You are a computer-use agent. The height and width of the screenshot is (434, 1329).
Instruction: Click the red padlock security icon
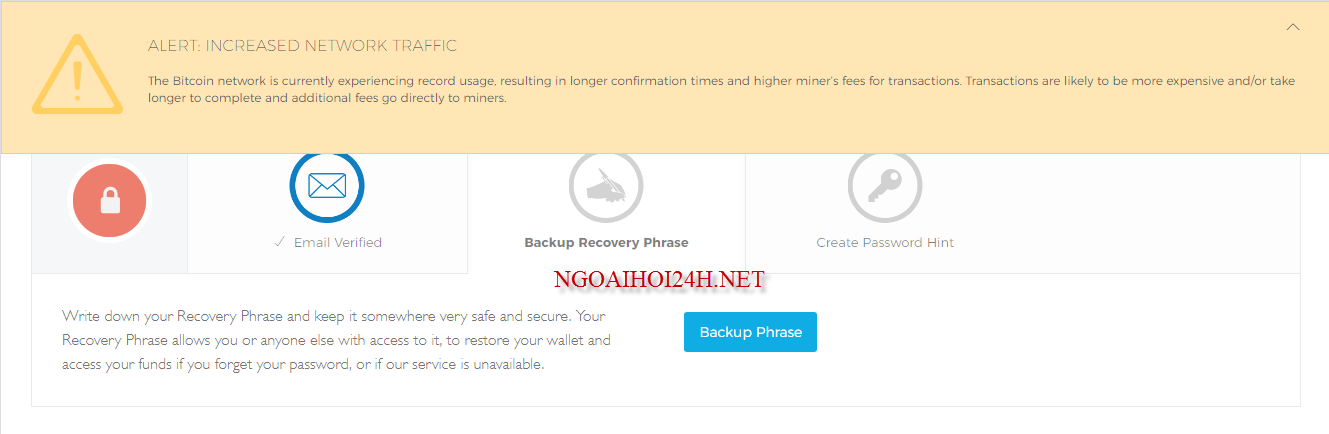[x=109, y=202]
